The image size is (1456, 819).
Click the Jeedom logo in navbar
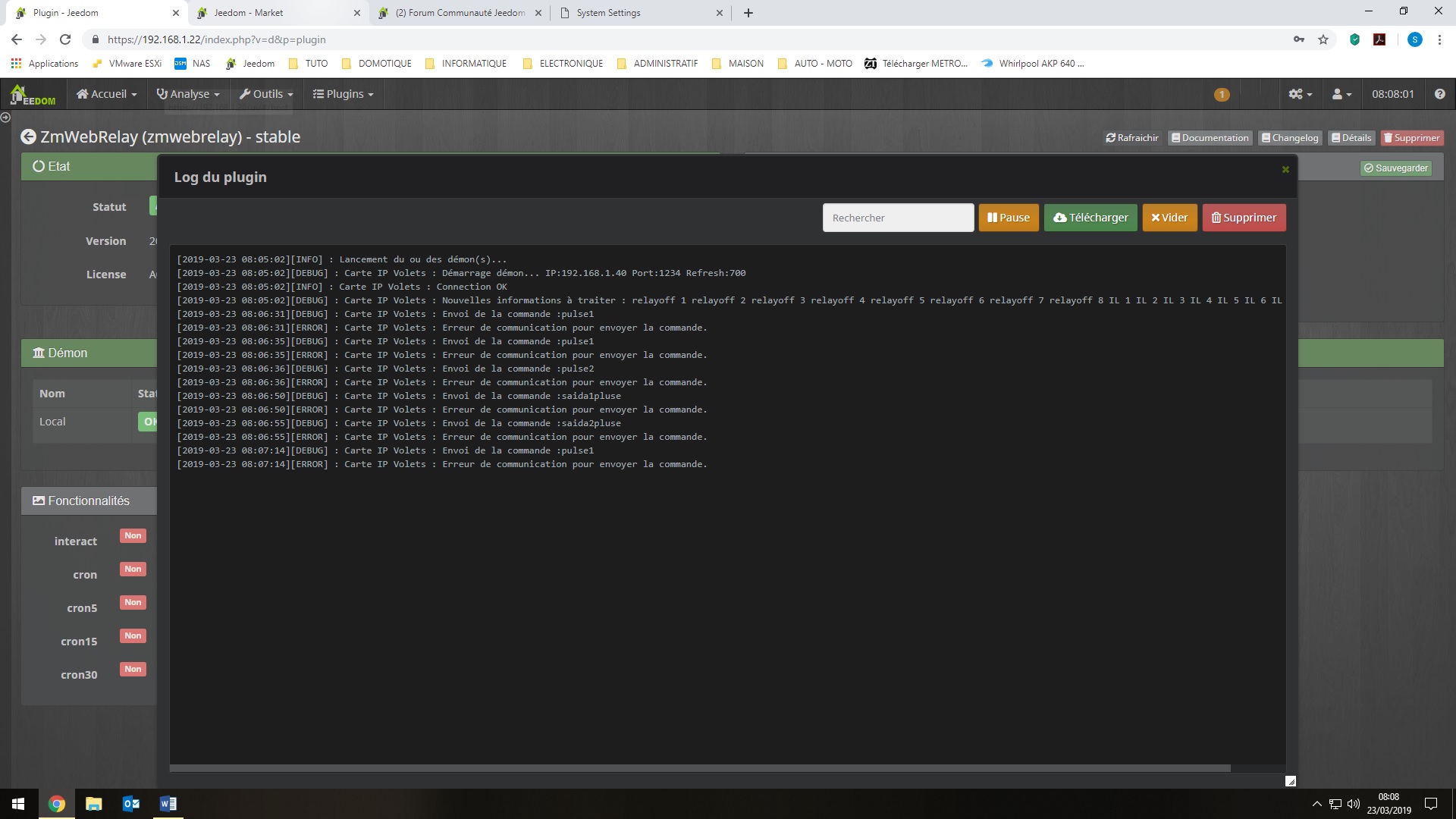(x=33, y=95)
